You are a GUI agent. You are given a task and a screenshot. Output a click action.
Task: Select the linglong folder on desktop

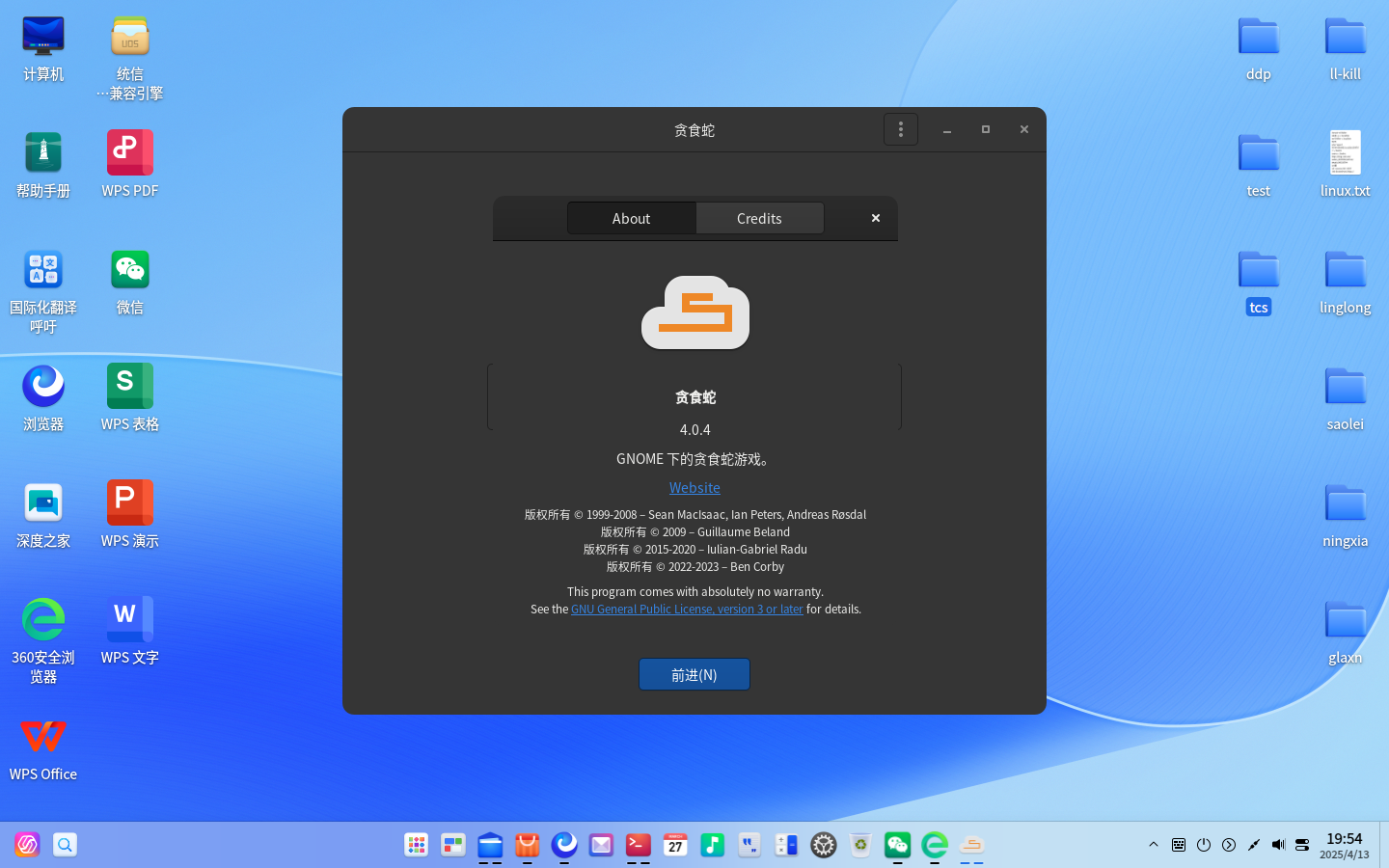pos(1346,282)
